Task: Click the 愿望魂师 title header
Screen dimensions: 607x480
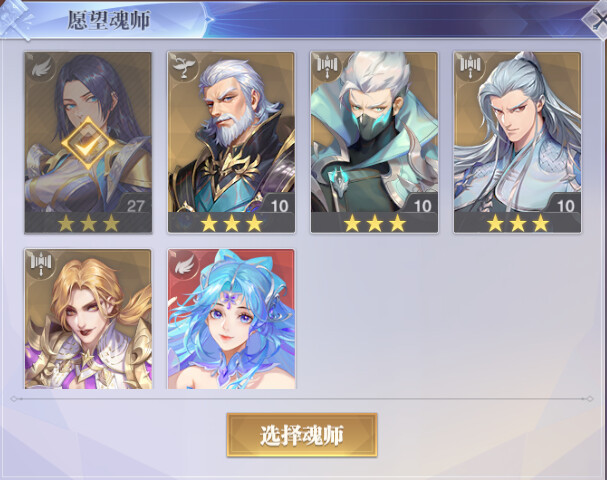Action: (x=109, y=21)
